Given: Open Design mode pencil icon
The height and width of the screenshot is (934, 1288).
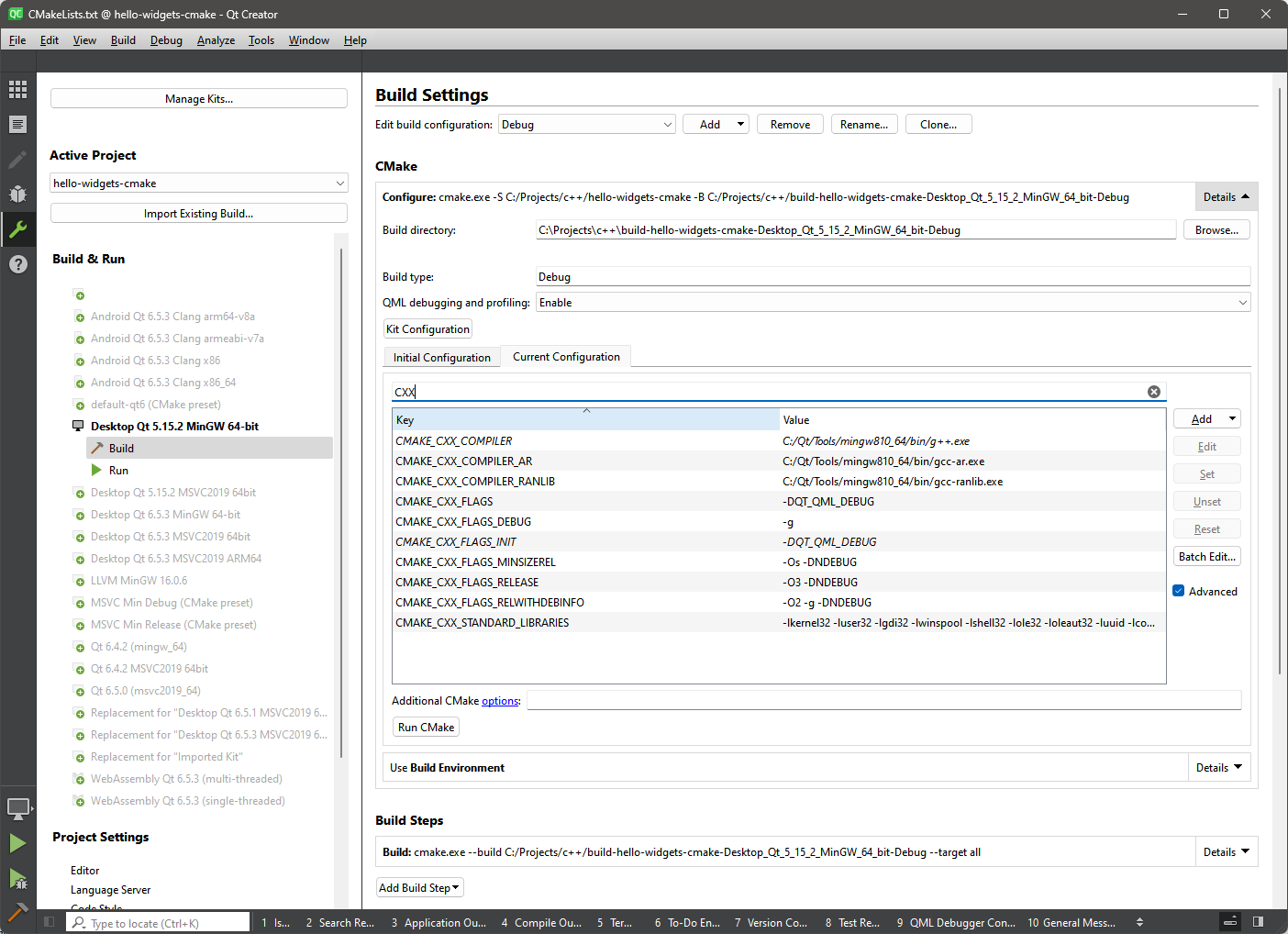Looking at the screenshot, I should pos(17,159).
